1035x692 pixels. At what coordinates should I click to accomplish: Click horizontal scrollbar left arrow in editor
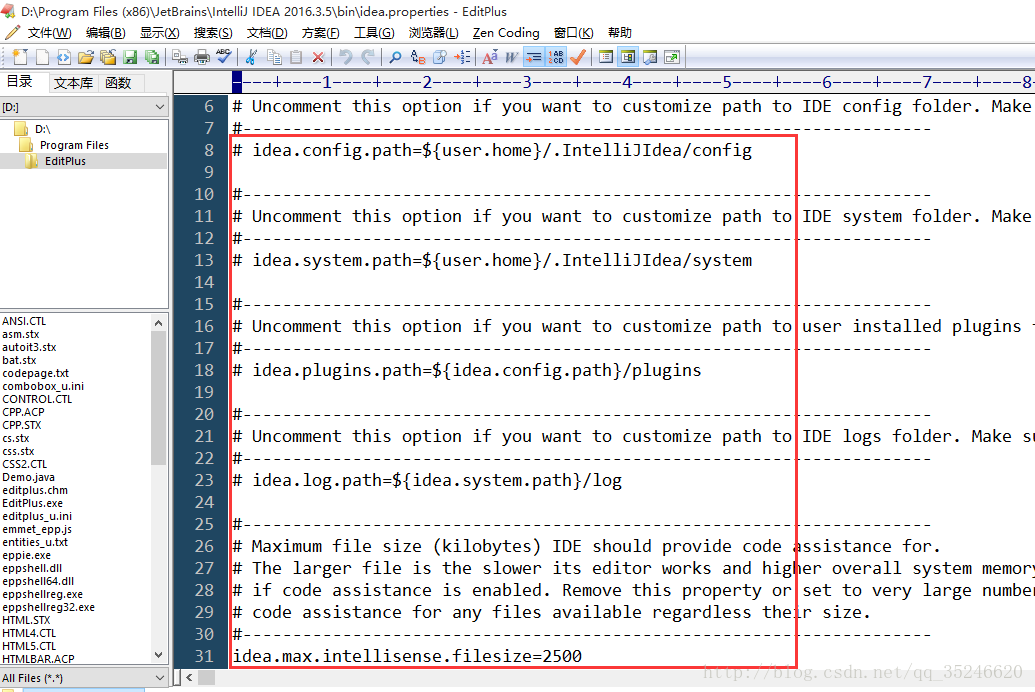[x=189, y=677]
